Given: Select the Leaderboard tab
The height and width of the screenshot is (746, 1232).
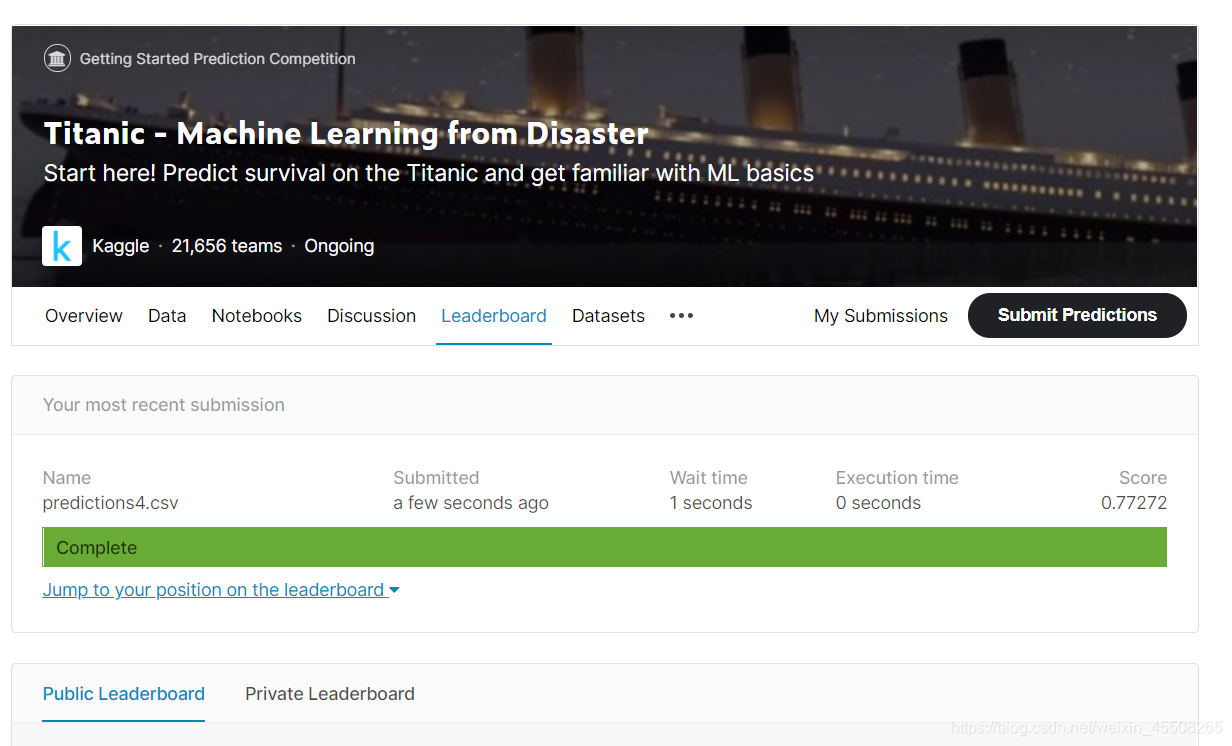Looking at the screenshot, I should pos(494,316).
